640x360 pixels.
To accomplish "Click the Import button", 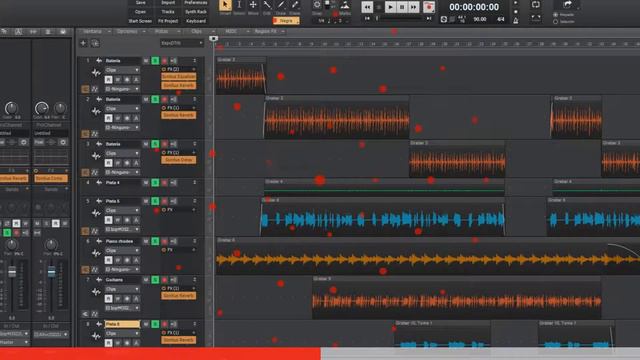I will point(168,2).
